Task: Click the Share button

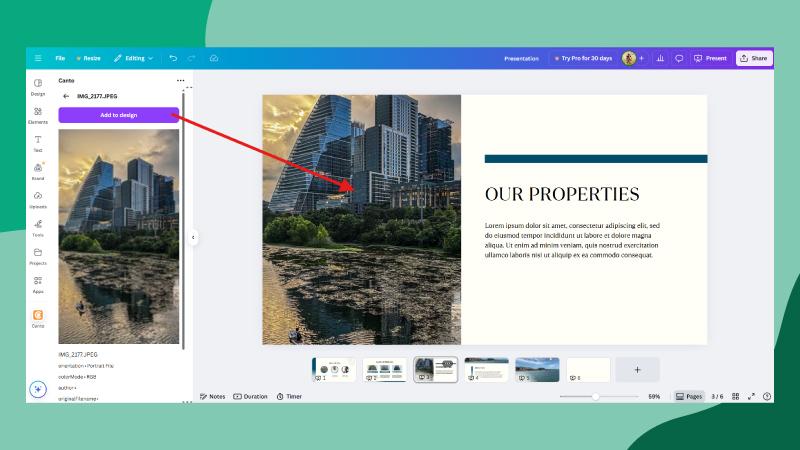Action: click(754, 58)
